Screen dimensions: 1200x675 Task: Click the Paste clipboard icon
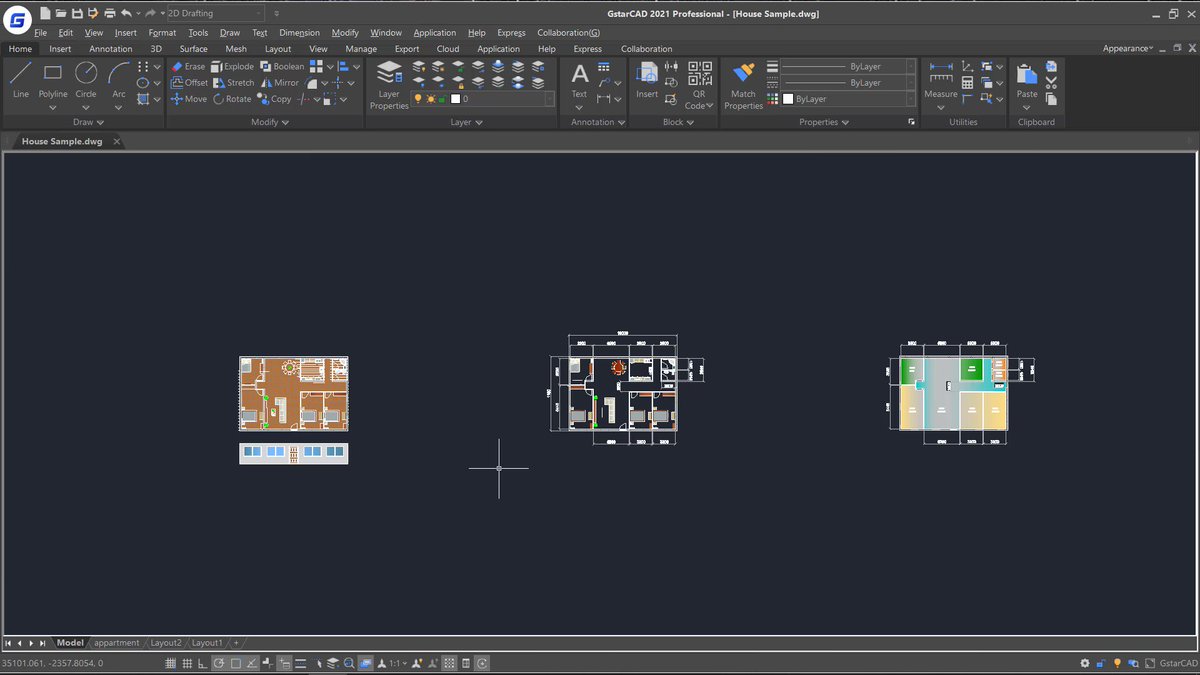tap(1027, 80)
